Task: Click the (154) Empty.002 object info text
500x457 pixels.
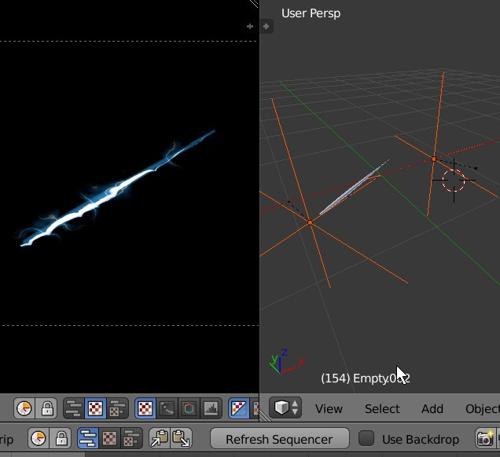Action: tap(365, 378)
